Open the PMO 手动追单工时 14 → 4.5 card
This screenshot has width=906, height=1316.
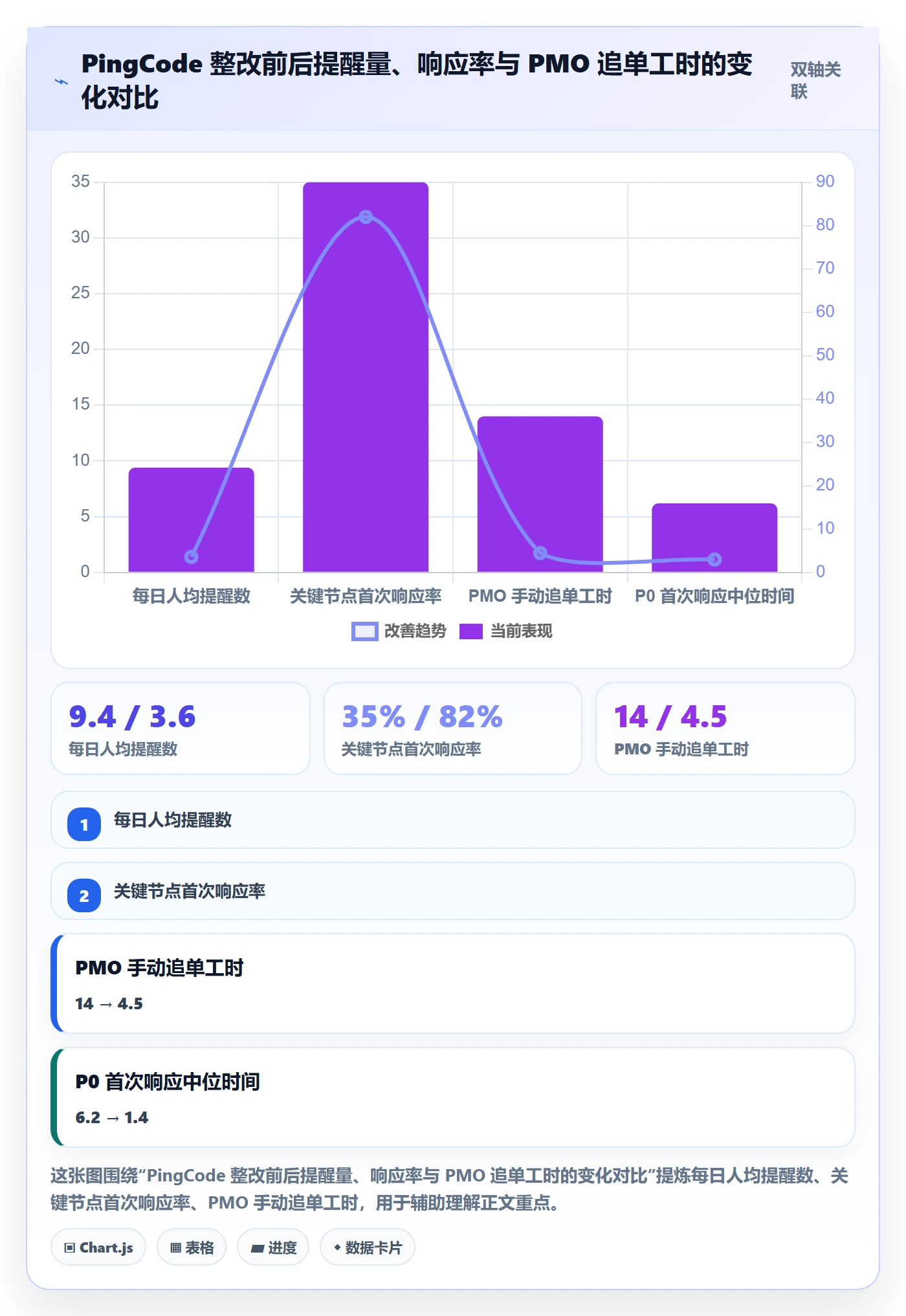(x=453, y=983)
